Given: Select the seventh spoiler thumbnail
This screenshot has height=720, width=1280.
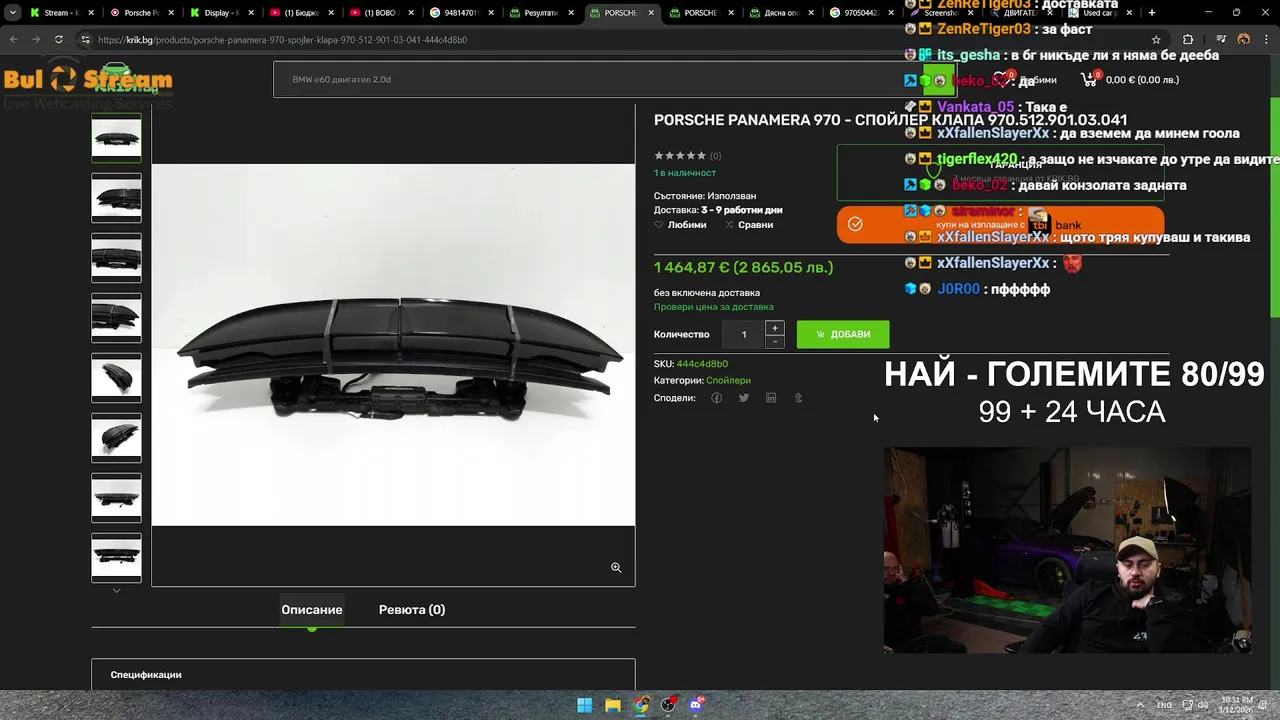Looking at the screenshot, I should 117,498.
